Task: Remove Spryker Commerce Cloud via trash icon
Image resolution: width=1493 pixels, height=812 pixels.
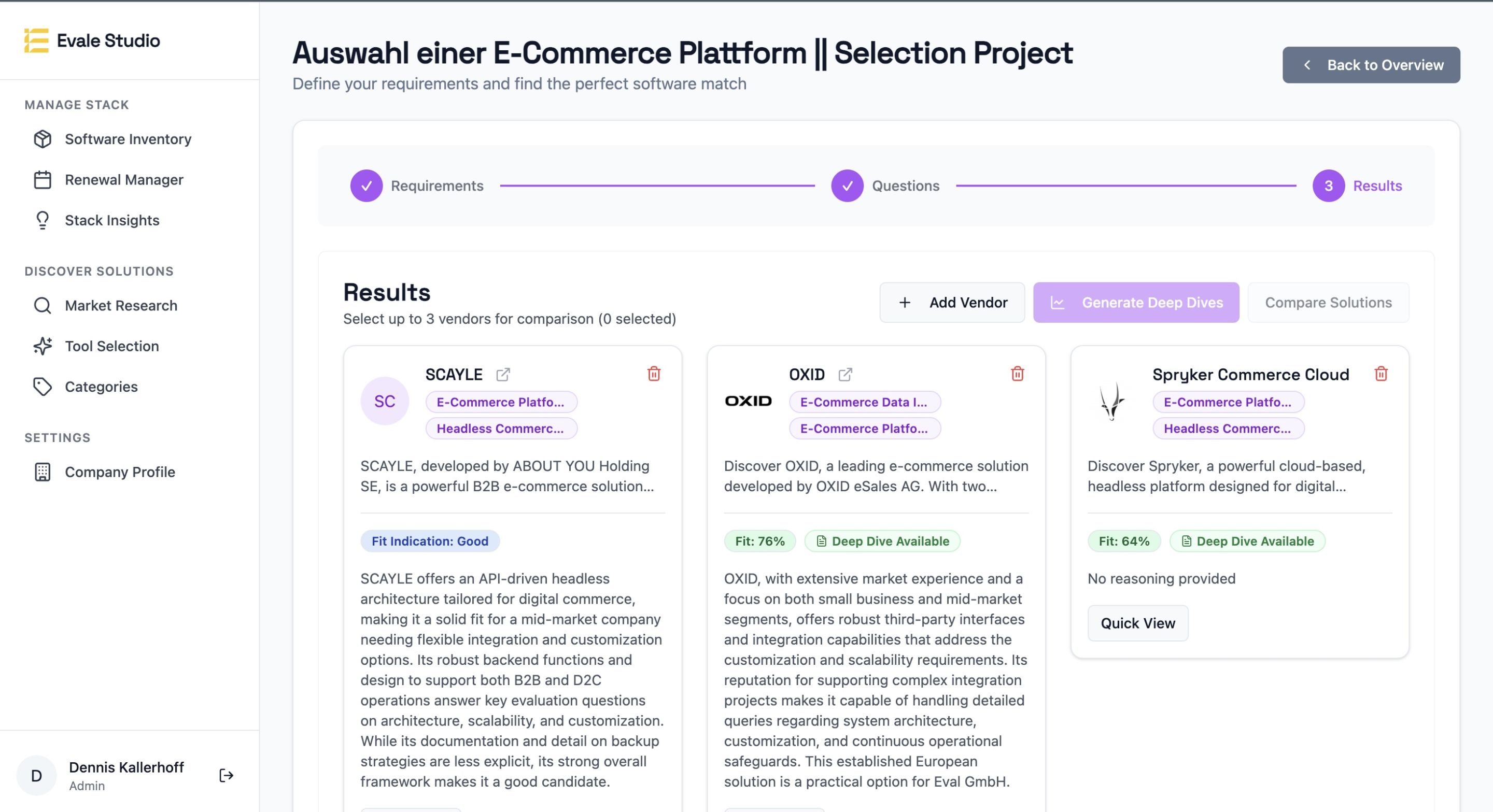Action: pos(1381,374)
